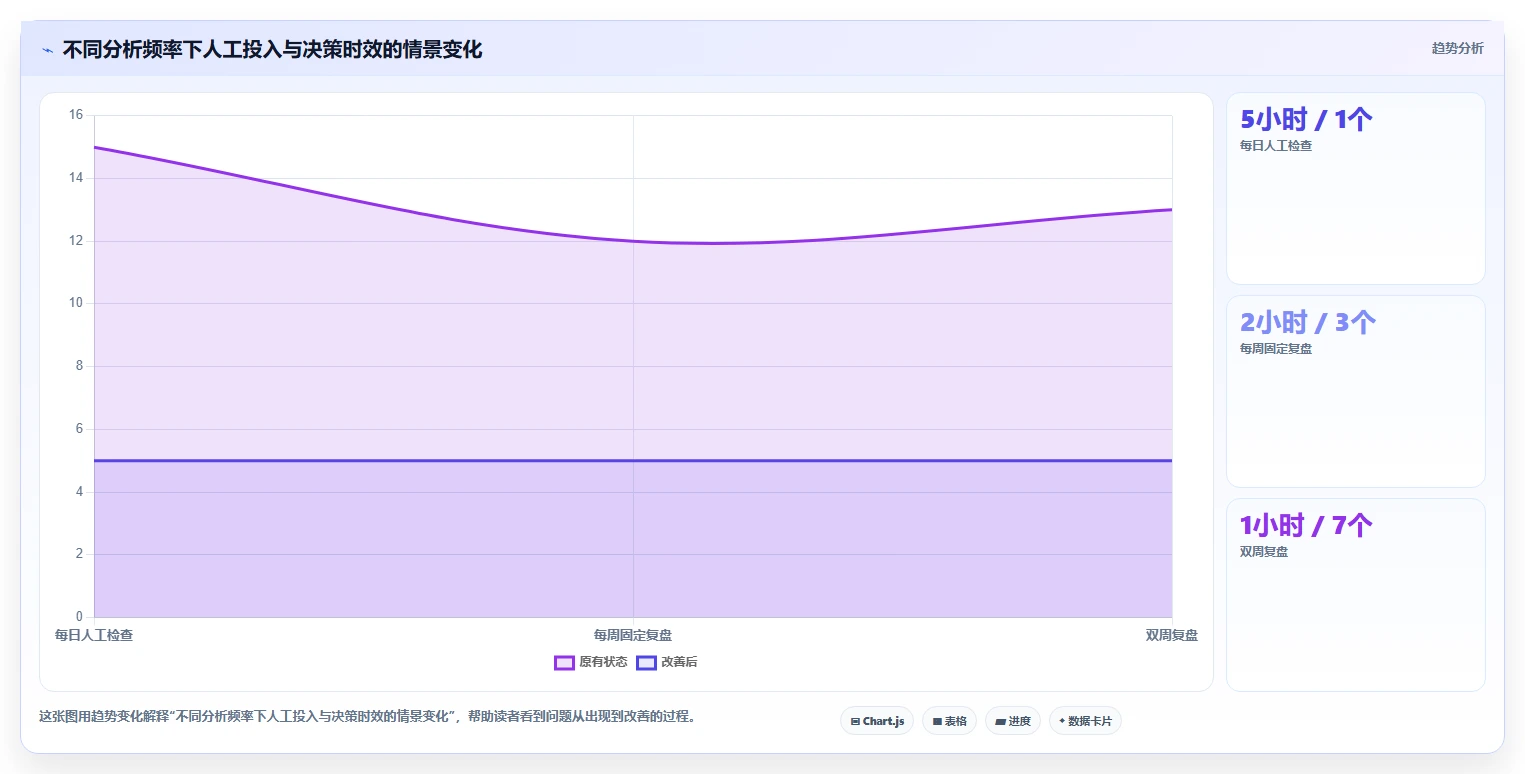The image size is (1525, 774).
Task: Toggle the 原有状态 legend item
Action: (x=591, y=662)
